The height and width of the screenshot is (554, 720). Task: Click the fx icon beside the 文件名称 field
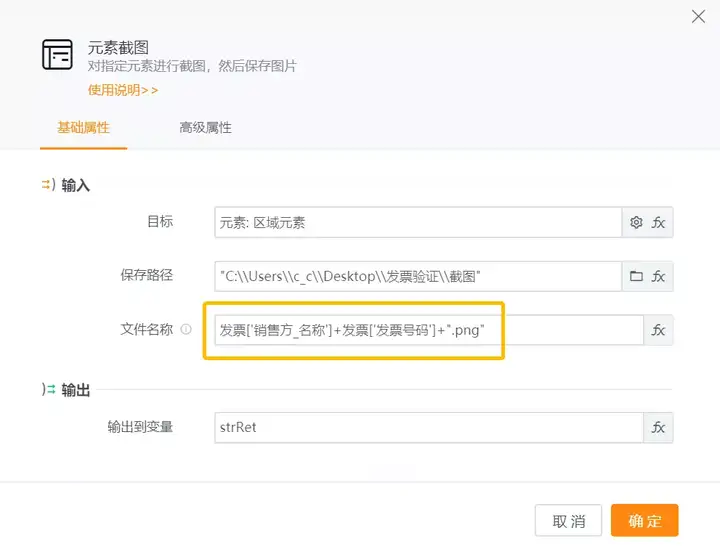point(659,330)
